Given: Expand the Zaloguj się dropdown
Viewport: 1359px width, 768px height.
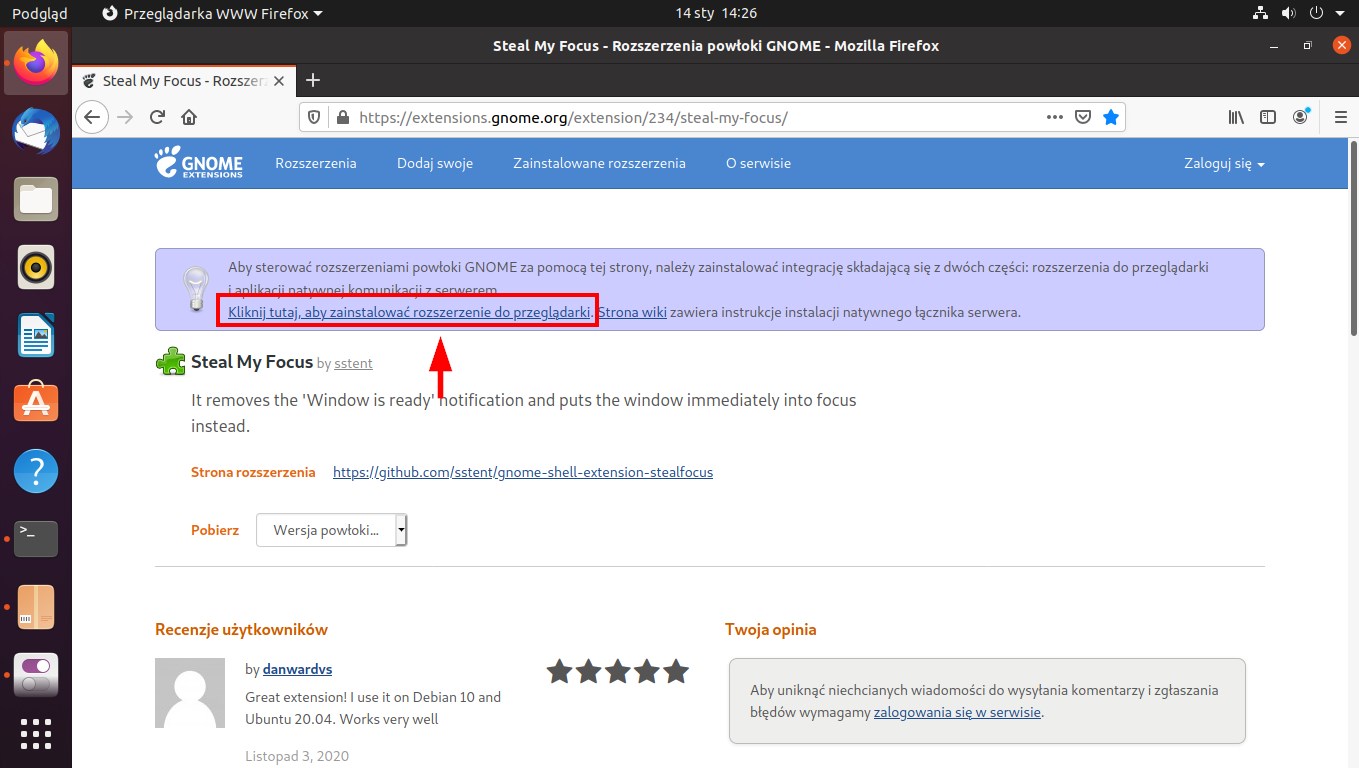Looking at the screenshot, I should point(1224,163).
